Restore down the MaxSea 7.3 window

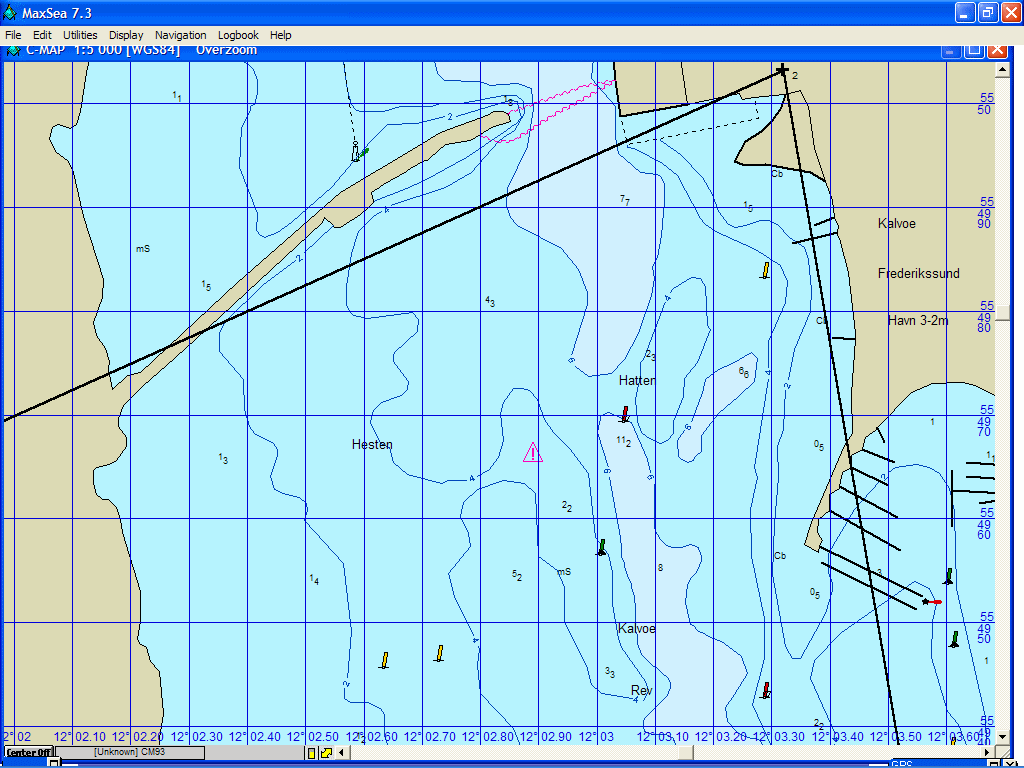click(988, 12)
